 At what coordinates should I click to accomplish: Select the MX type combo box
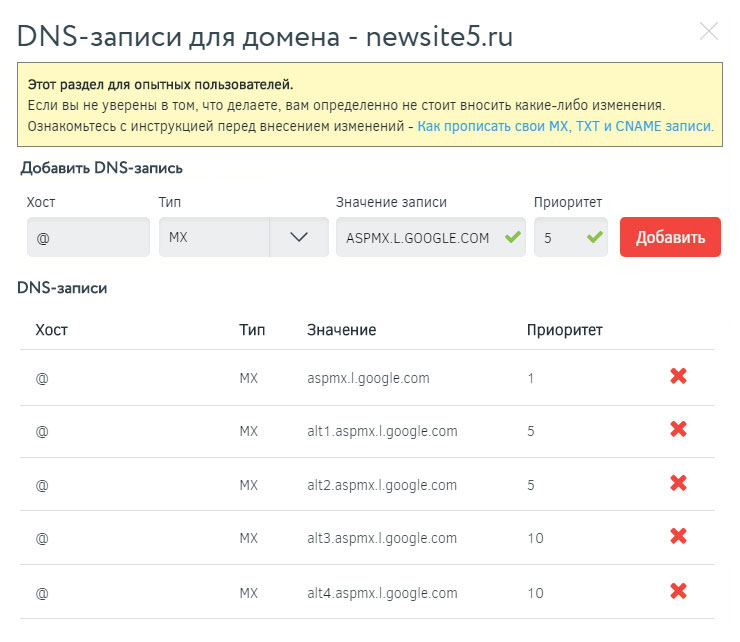(x=215, y=238)
